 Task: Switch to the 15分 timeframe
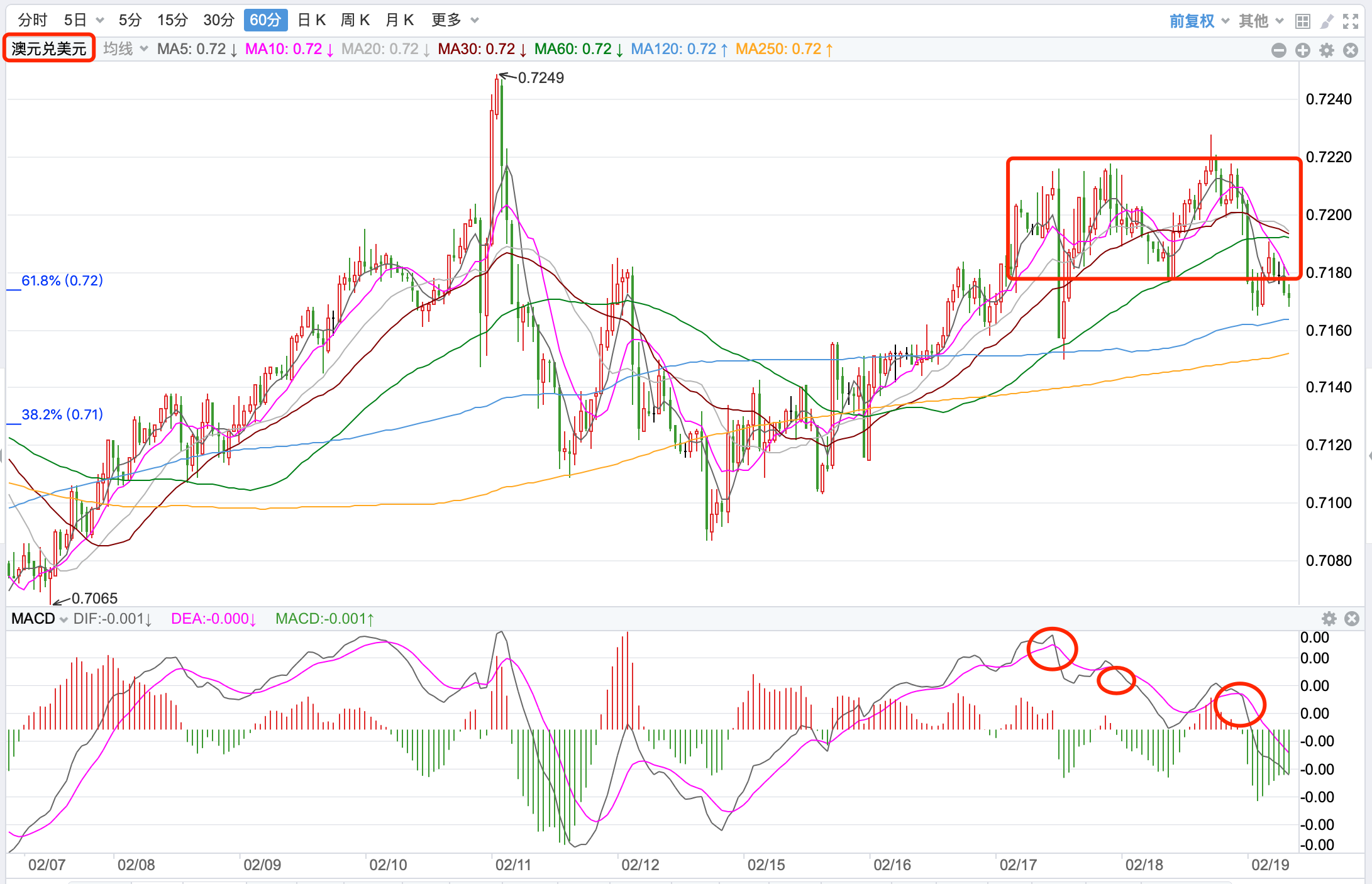tap(172, 20)
